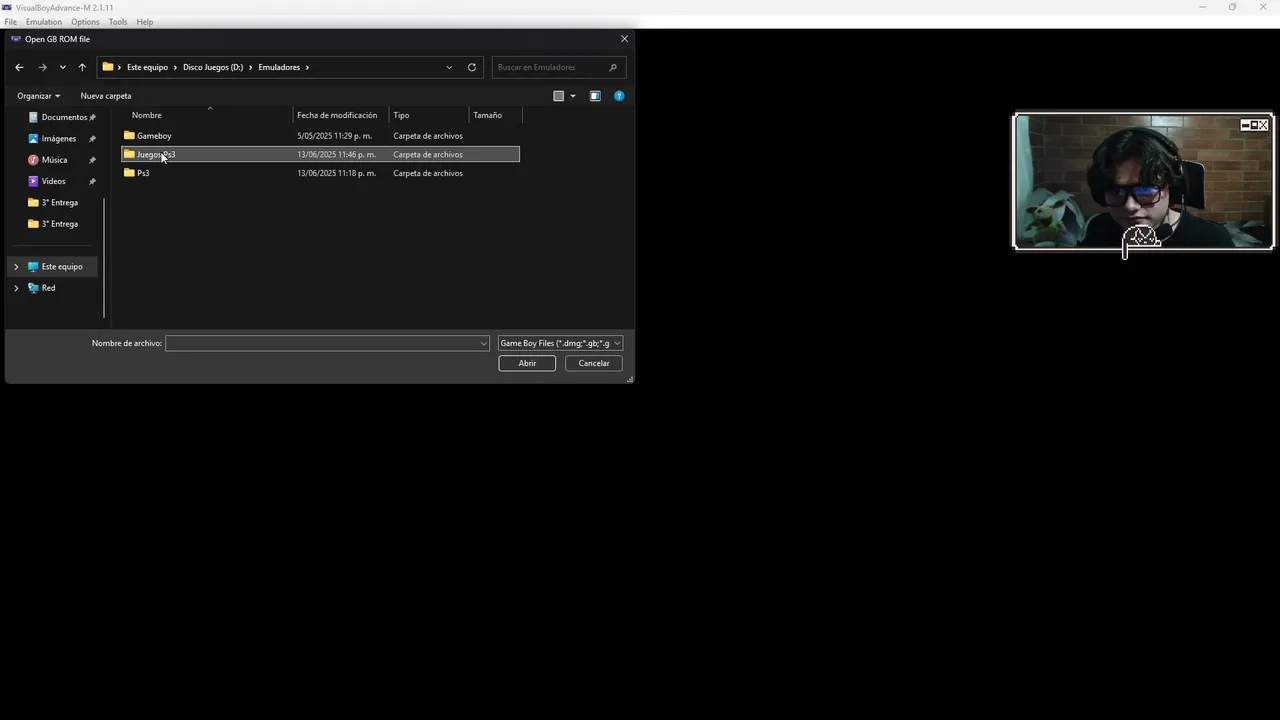Go forward in folder history

click(42, 67)
